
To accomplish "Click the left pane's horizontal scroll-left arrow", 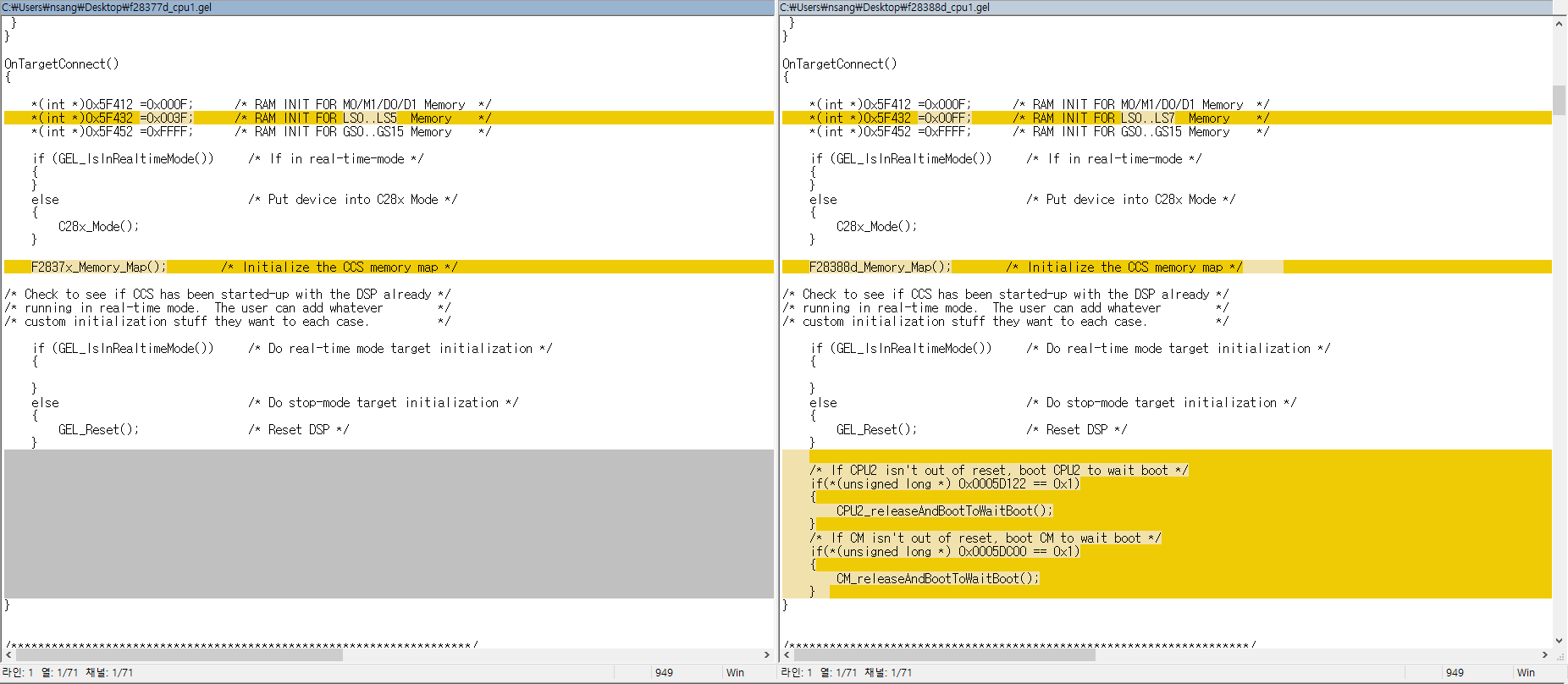I will (9, 655).
